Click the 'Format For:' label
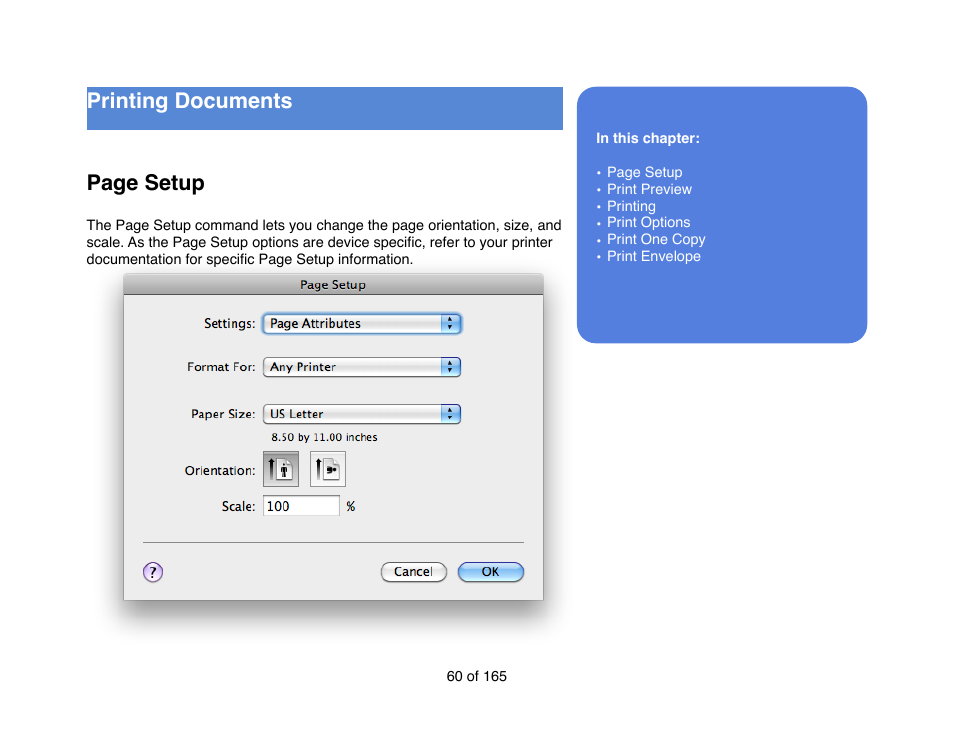Screen dimensions: 954x738 [221, 367]
